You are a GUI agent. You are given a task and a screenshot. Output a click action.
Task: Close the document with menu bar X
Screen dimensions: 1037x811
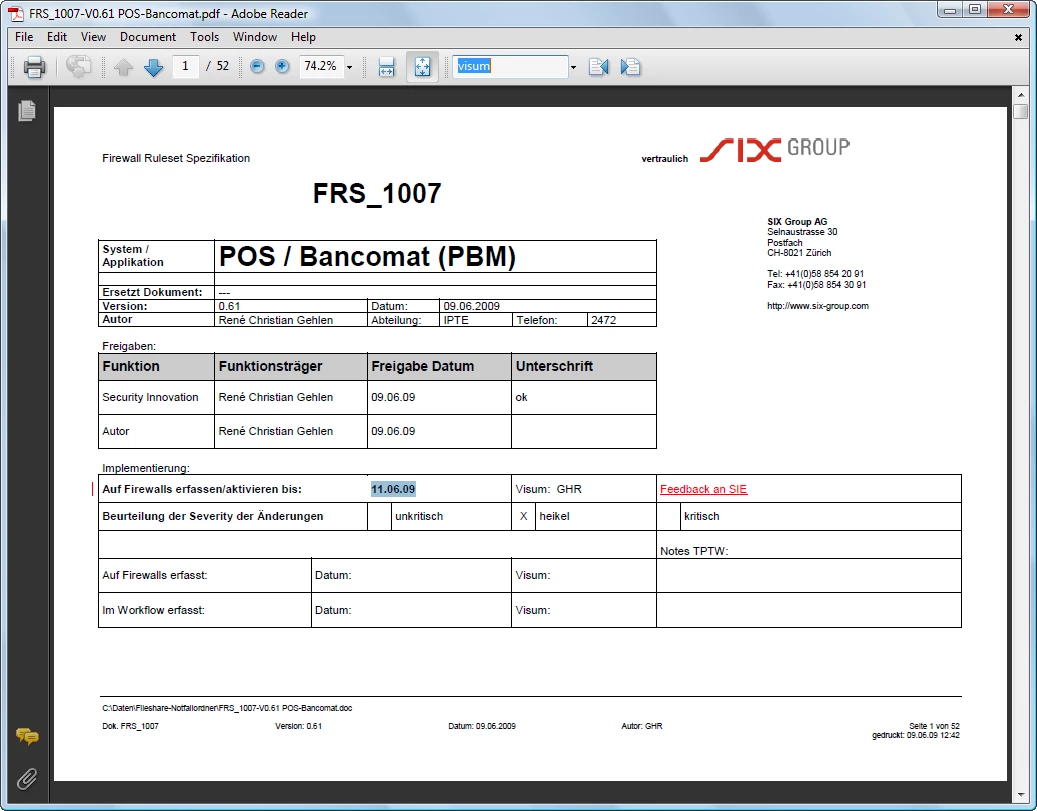tap(1018, 38)
